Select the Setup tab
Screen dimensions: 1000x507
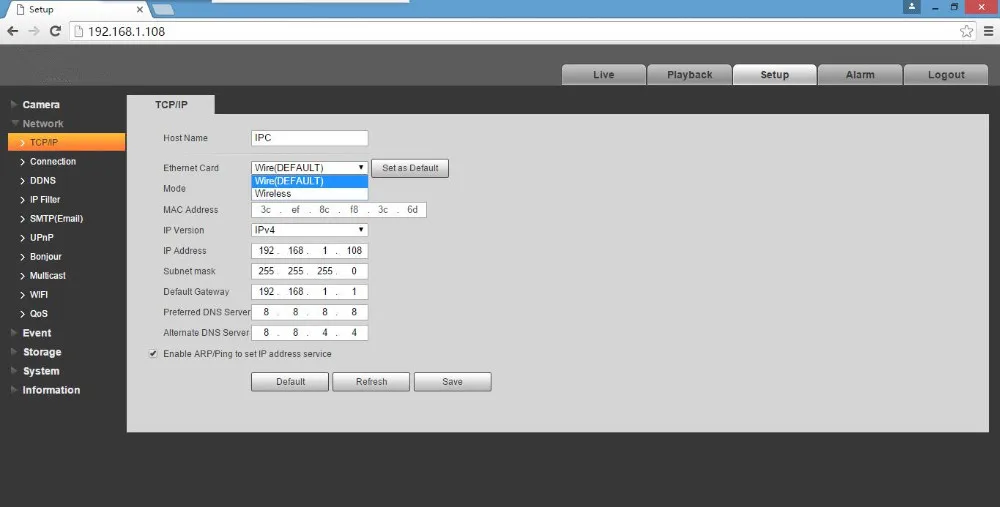click(x=775, y=75)
